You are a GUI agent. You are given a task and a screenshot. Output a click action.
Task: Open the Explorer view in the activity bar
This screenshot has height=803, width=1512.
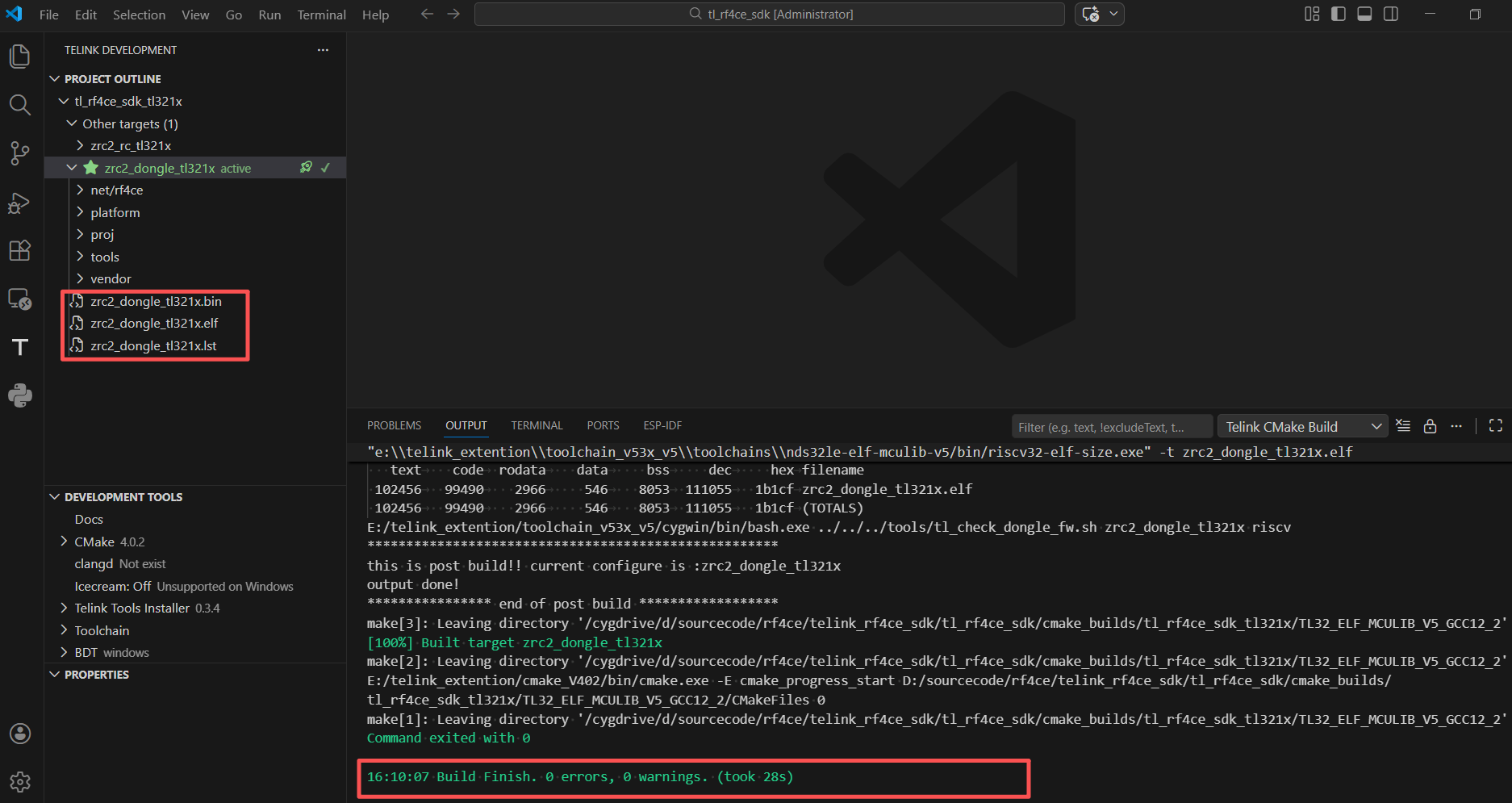coord(20,56)
